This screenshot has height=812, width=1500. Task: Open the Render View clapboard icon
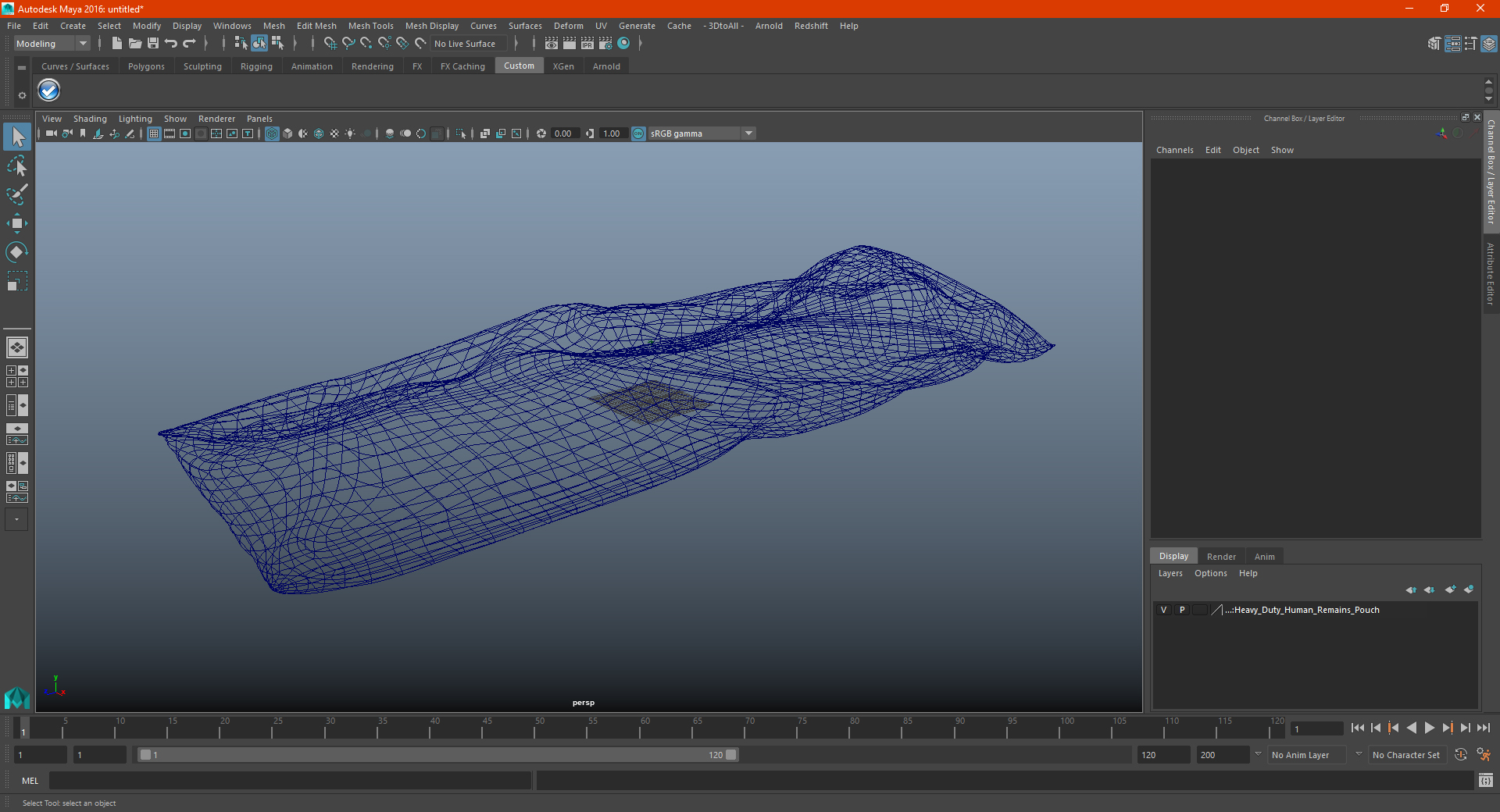point(552,44)
